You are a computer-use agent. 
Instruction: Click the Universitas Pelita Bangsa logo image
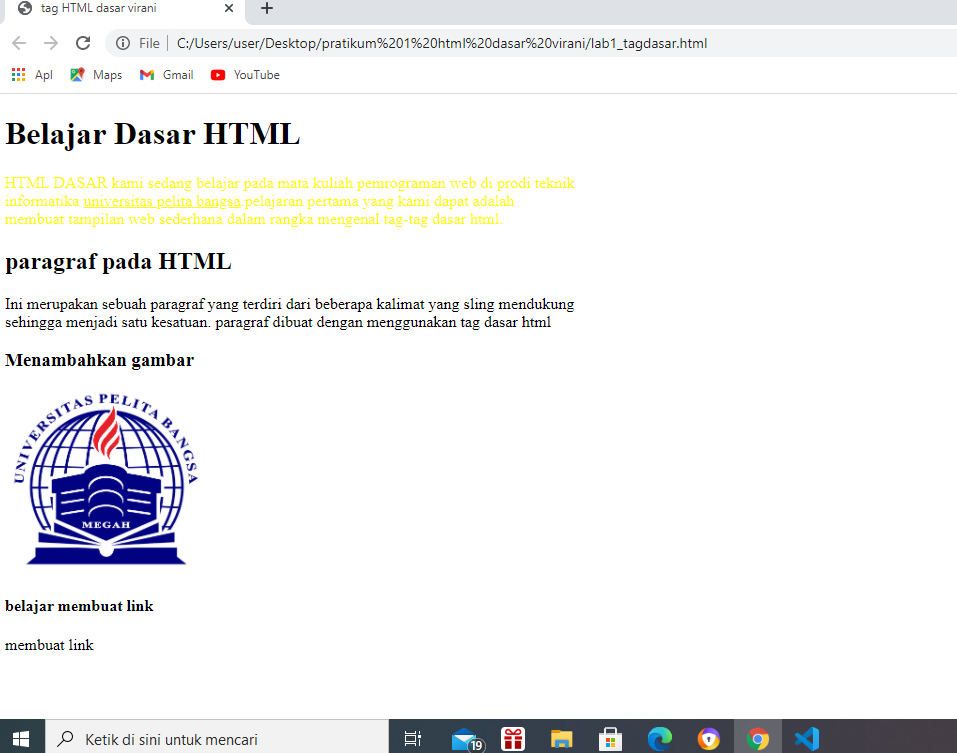103,478
